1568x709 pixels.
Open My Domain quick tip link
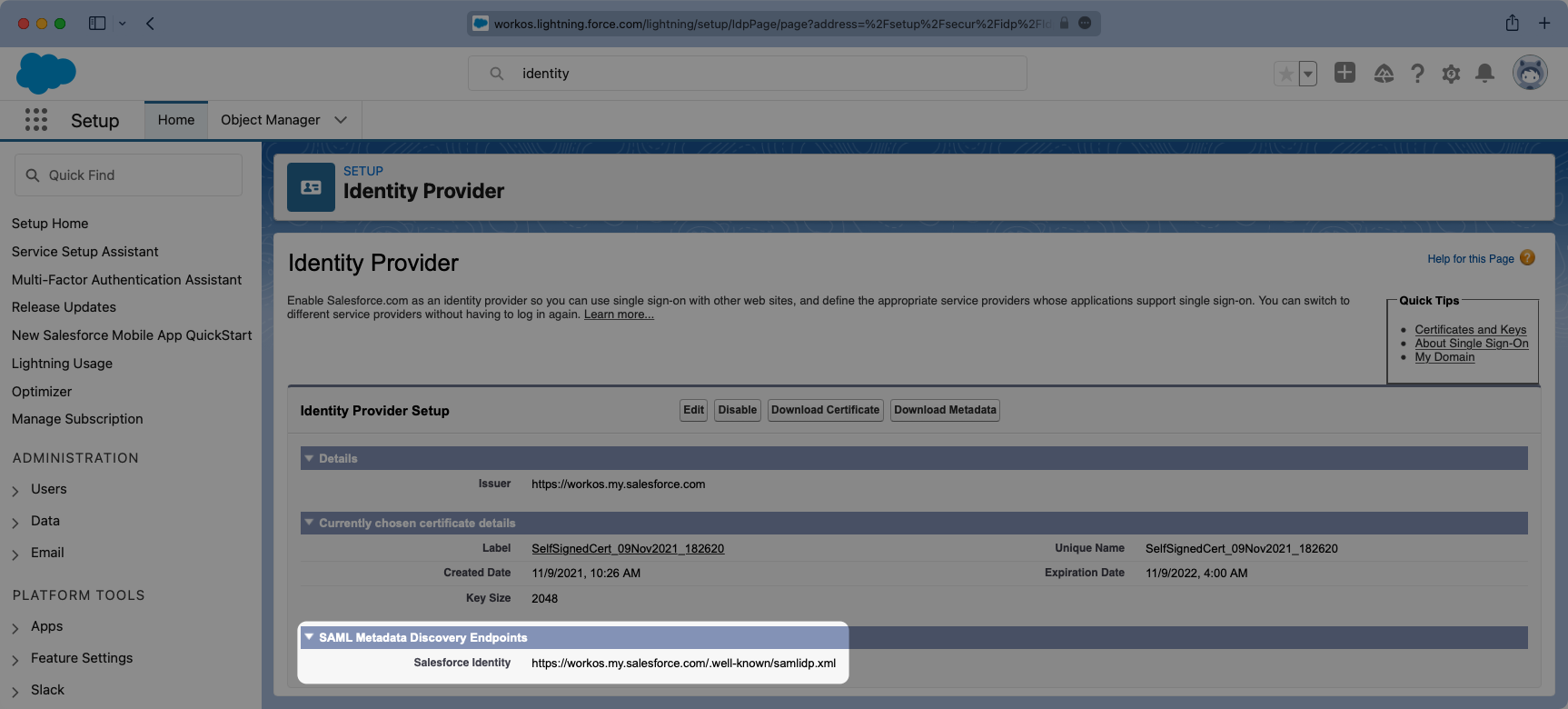point(1444,357)
